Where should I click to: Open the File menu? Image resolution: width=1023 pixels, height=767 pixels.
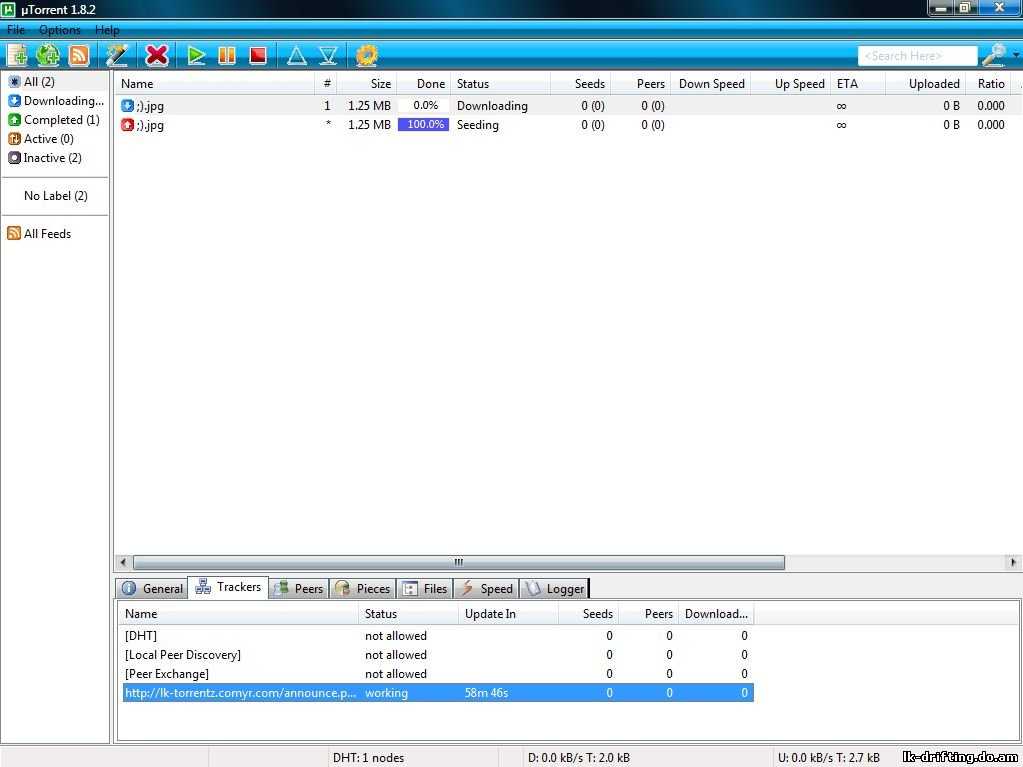pyautogui.click(x=16, y=30)
